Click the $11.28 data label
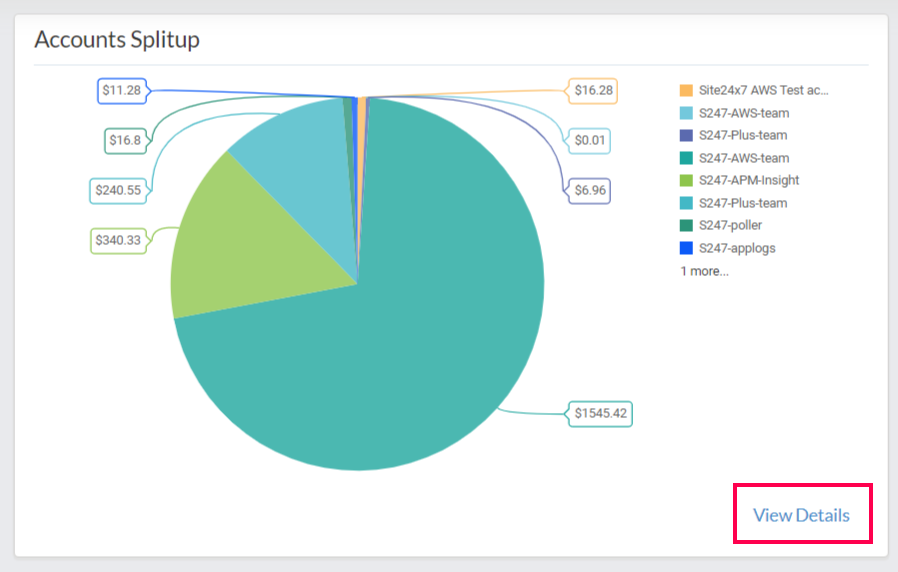The height and width of the screenshot is (572, 898). pos(122,91)
